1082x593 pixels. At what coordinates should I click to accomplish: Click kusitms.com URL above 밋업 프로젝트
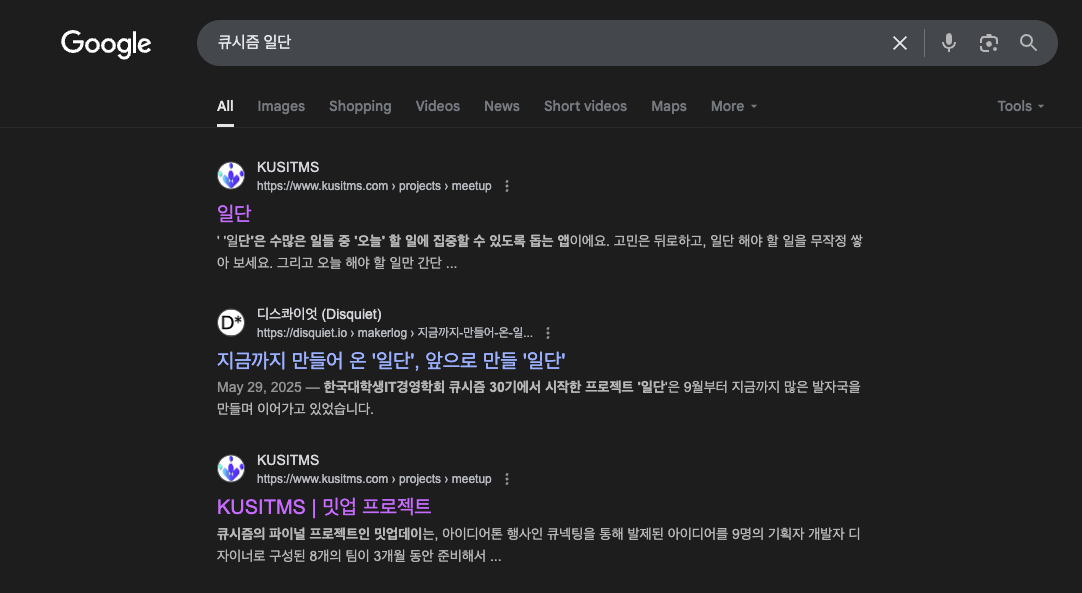[374, 479]
